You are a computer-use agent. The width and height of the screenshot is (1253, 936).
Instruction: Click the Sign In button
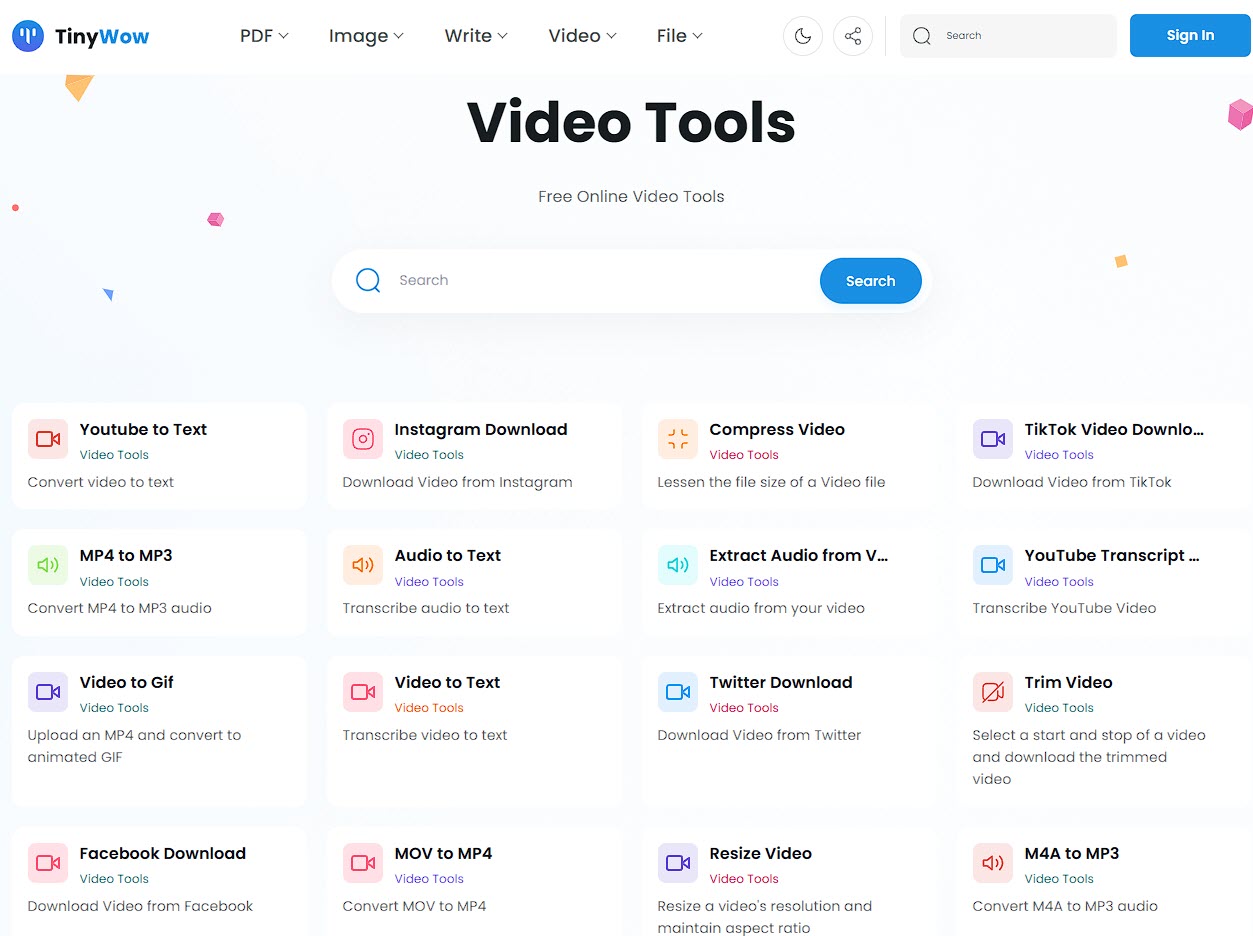(x=1190, y=36)
